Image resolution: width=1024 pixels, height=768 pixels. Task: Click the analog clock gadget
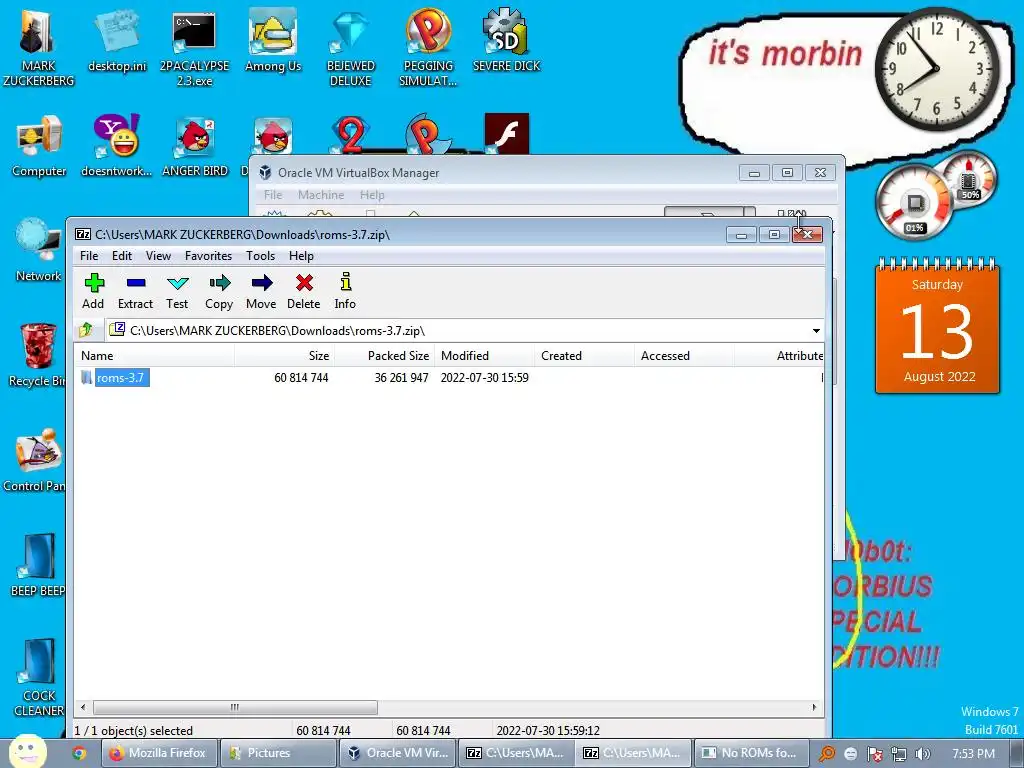[937, 69]
